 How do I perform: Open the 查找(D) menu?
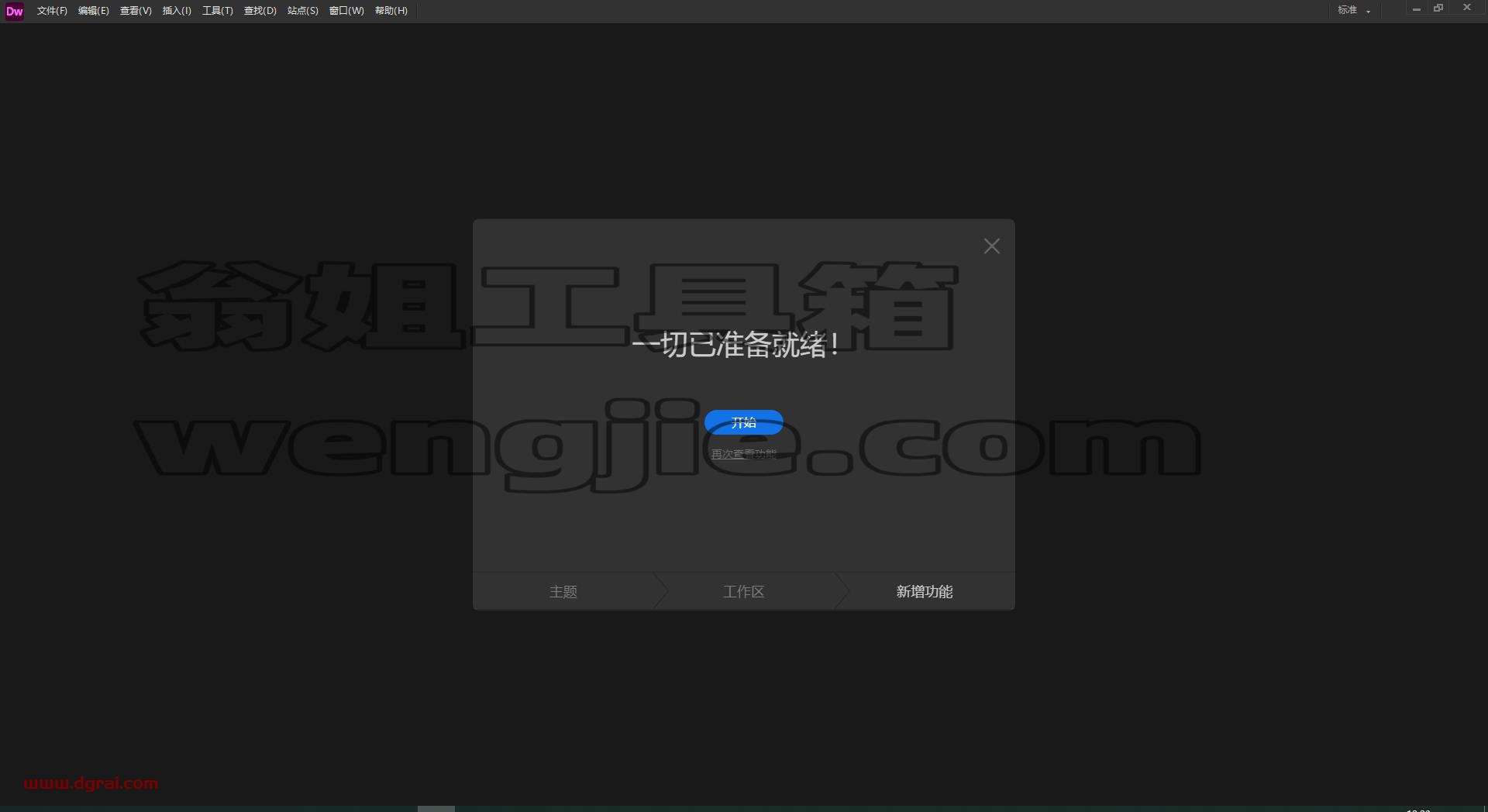[x=260, y=11]
